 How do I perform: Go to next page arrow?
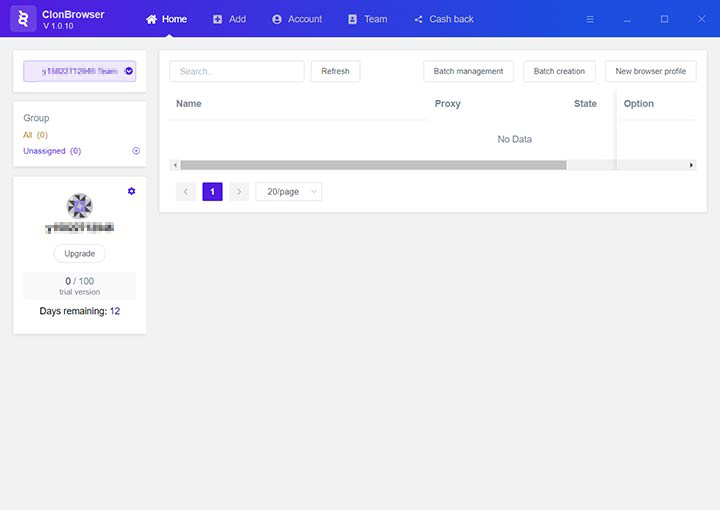pos(239,191)
